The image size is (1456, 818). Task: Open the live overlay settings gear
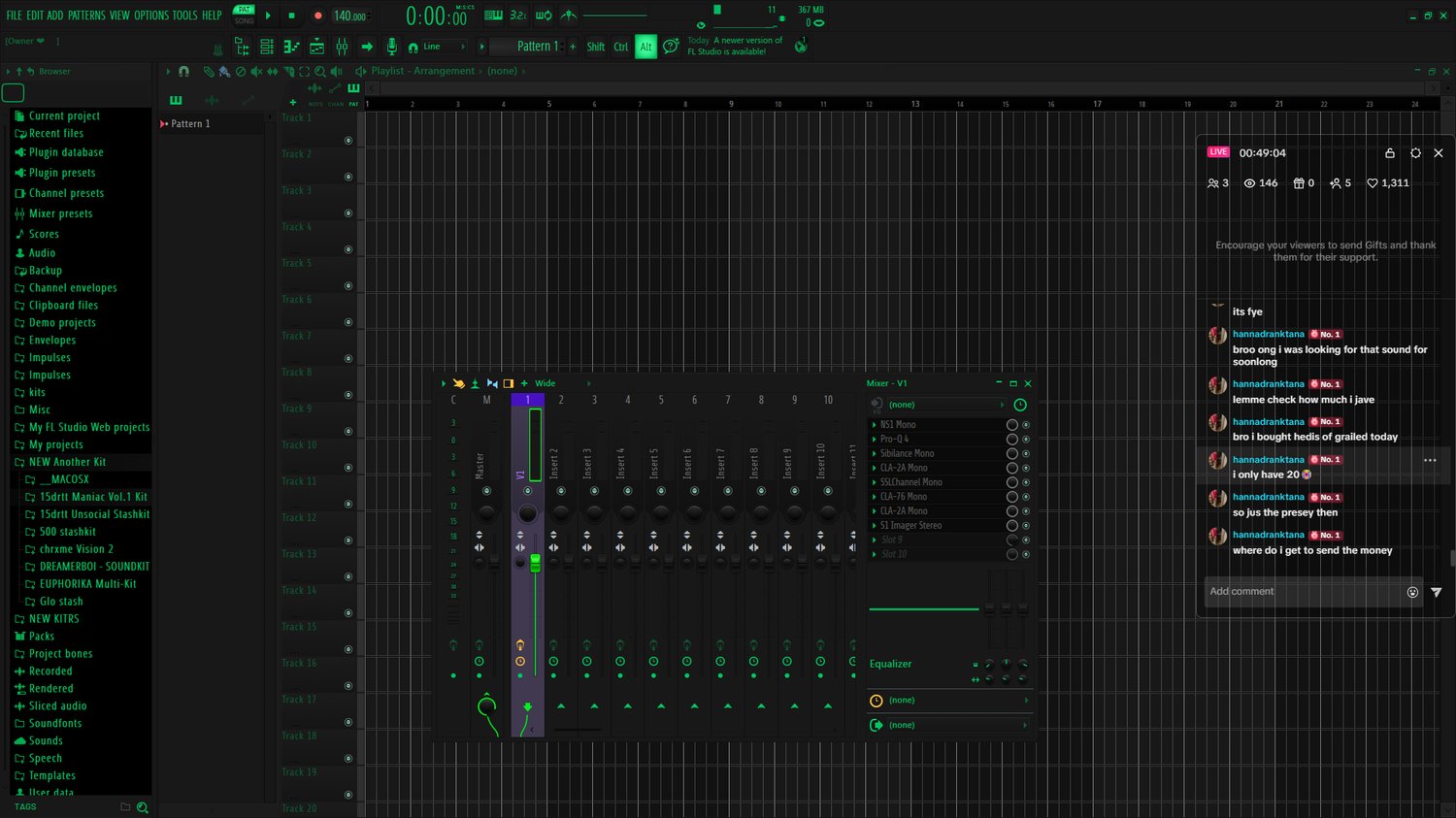click(x=1415, y=153)
